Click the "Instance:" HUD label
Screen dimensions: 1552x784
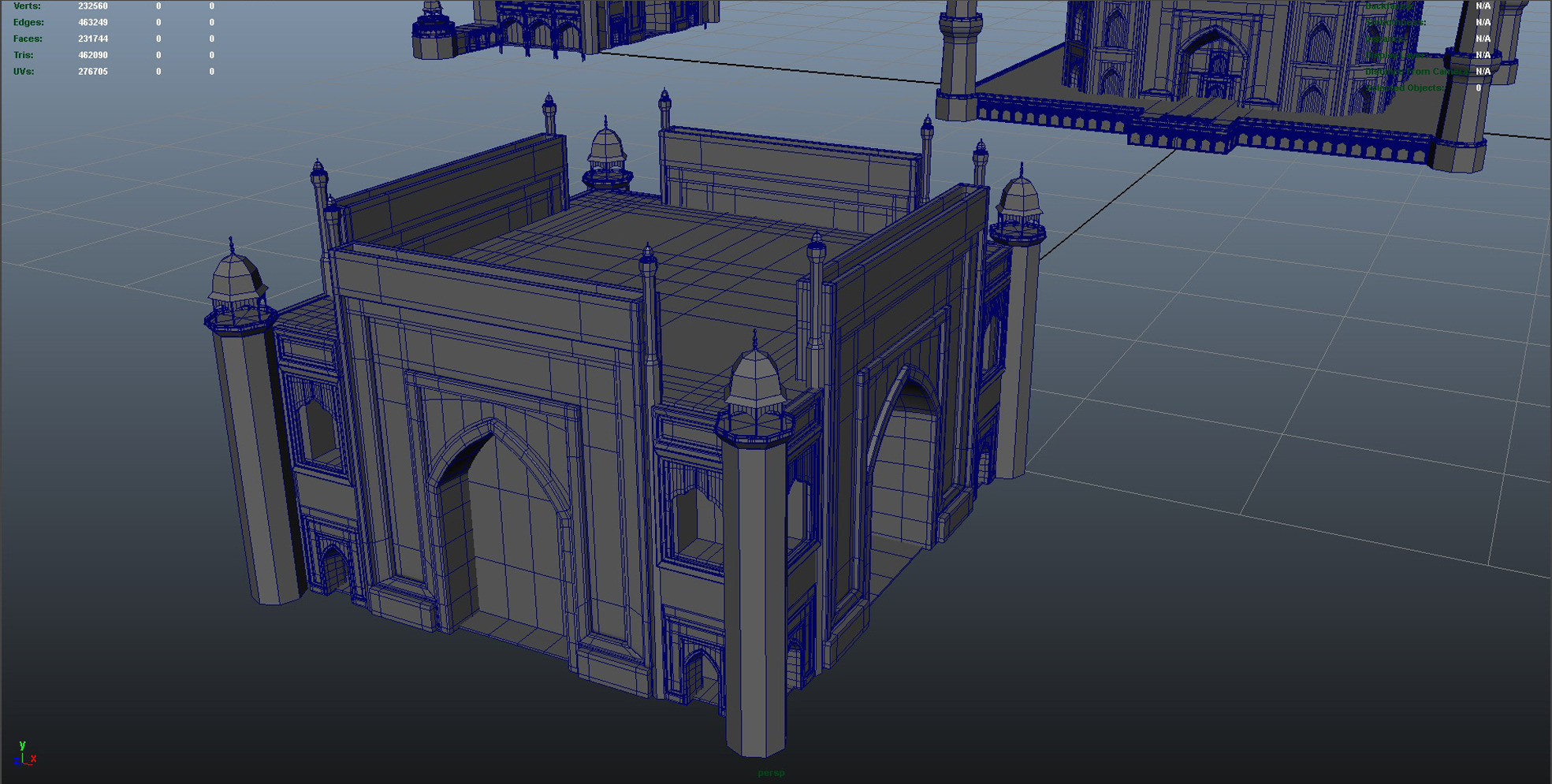pyautogui.click(x=1385, y=39)
